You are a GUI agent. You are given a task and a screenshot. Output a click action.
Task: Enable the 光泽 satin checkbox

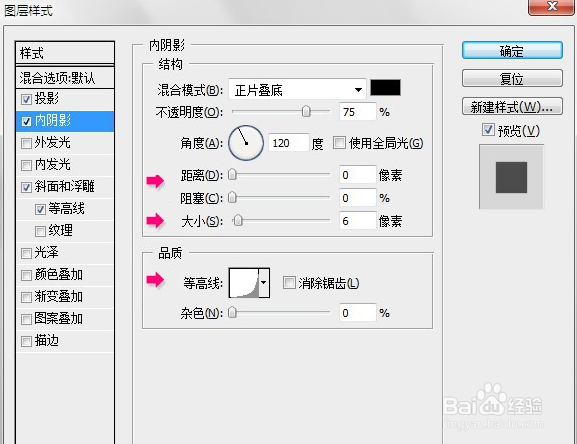click(x=26, y=253)
